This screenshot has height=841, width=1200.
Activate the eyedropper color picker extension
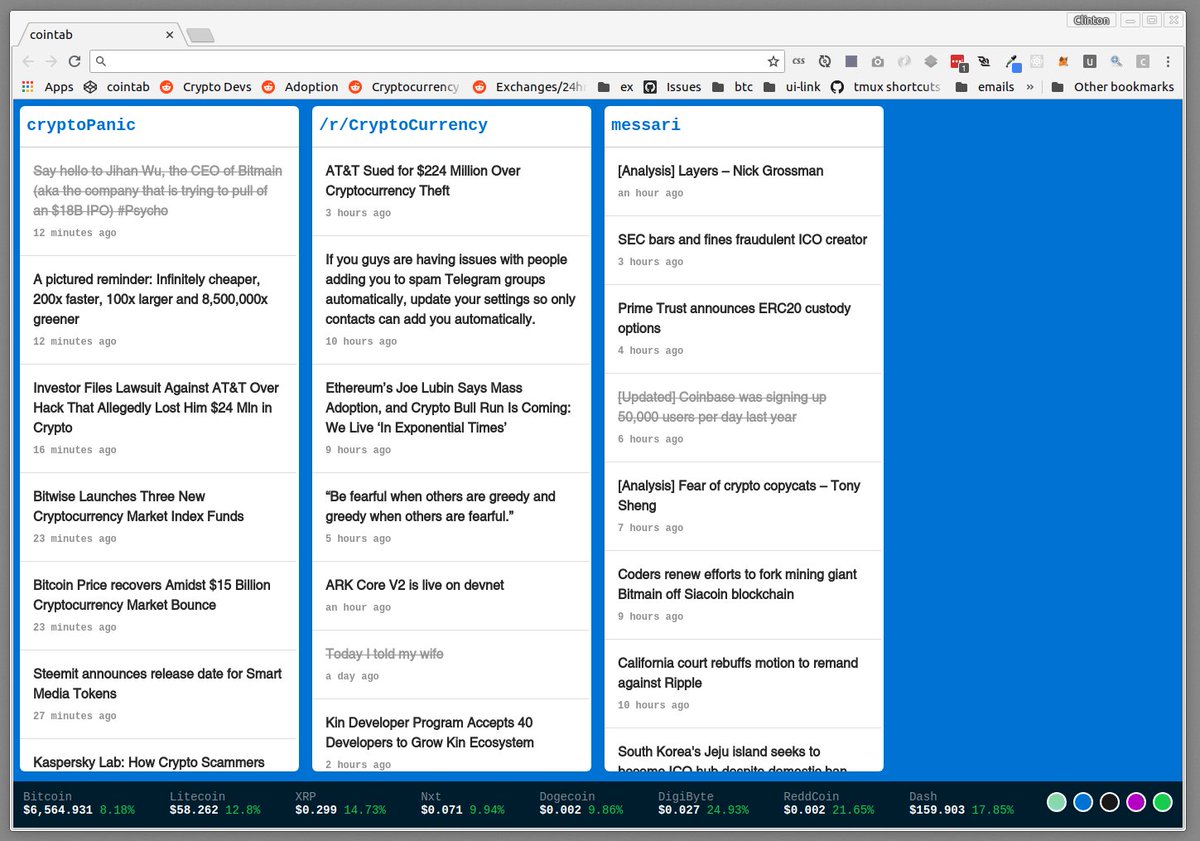[1012, 62]
